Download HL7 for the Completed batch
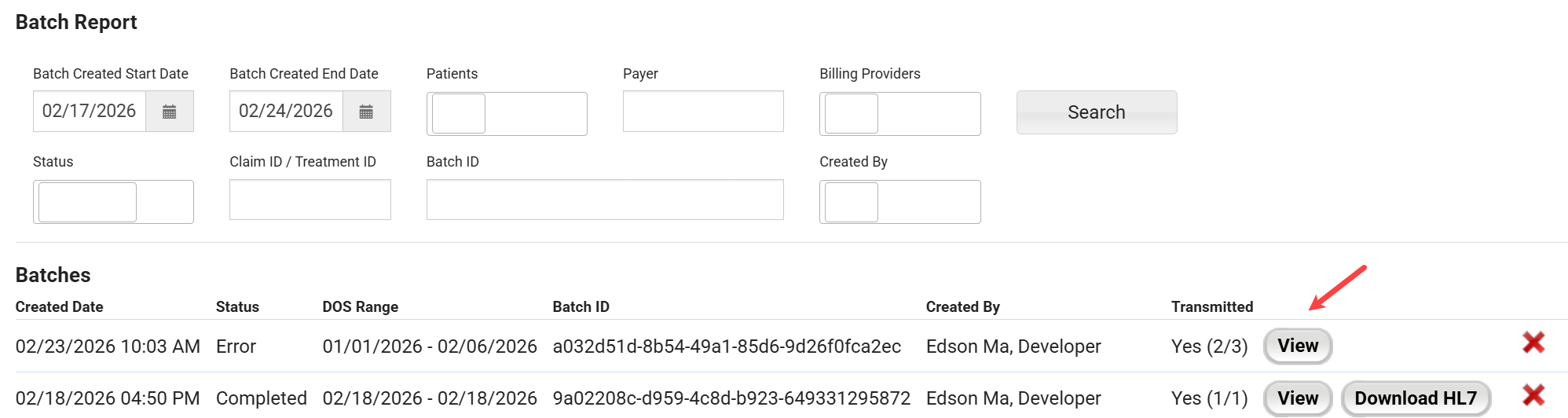The height and width of the screenshot is (418, 1568). [x=1415, y=398]
